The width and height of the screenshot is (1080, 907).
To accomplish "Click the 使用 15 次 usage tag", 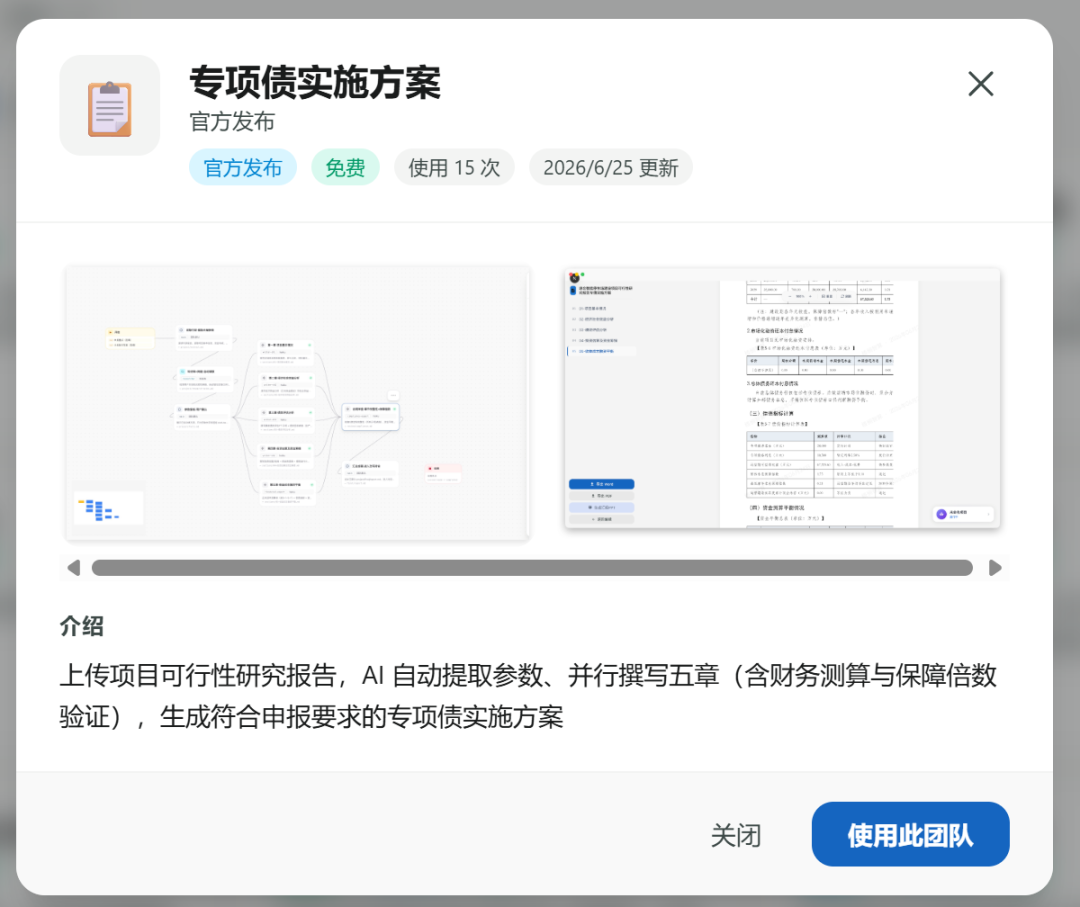I will pyautogui.click(x=454, y=167).
